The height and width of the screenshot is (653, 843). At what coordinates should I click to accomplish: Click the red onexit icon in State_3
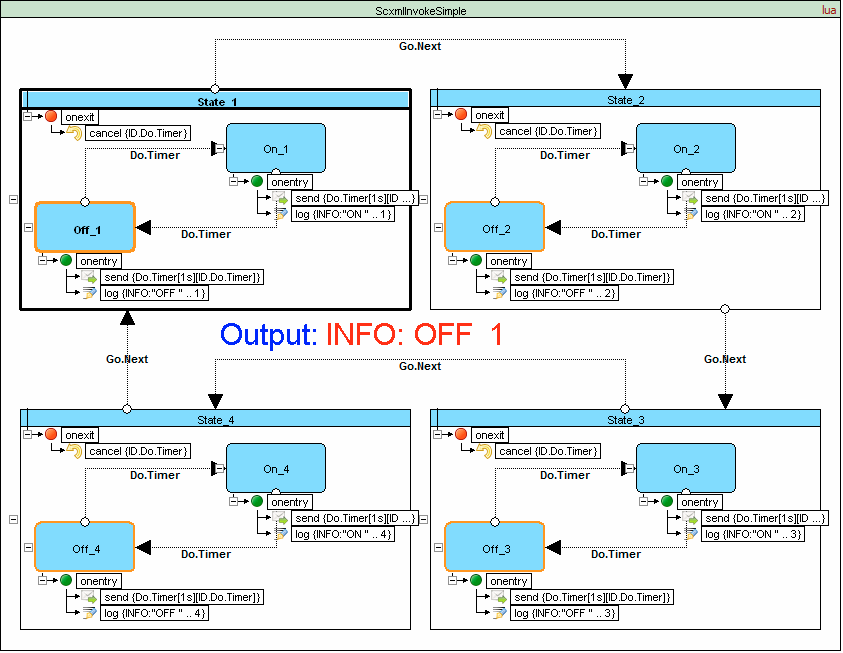(461, 435)
